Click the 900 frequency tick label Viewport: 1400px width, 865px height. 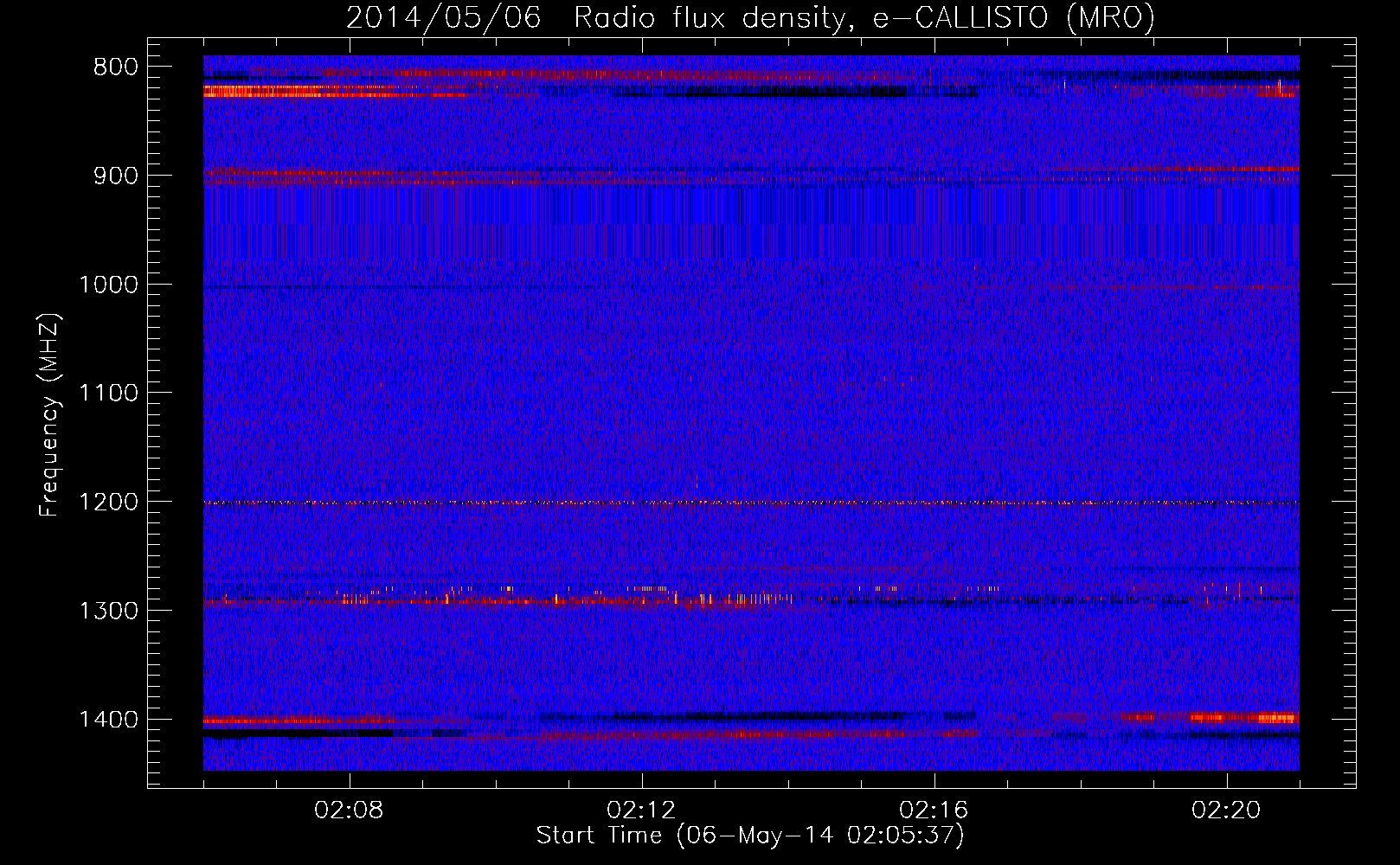(x=113, y=176)
